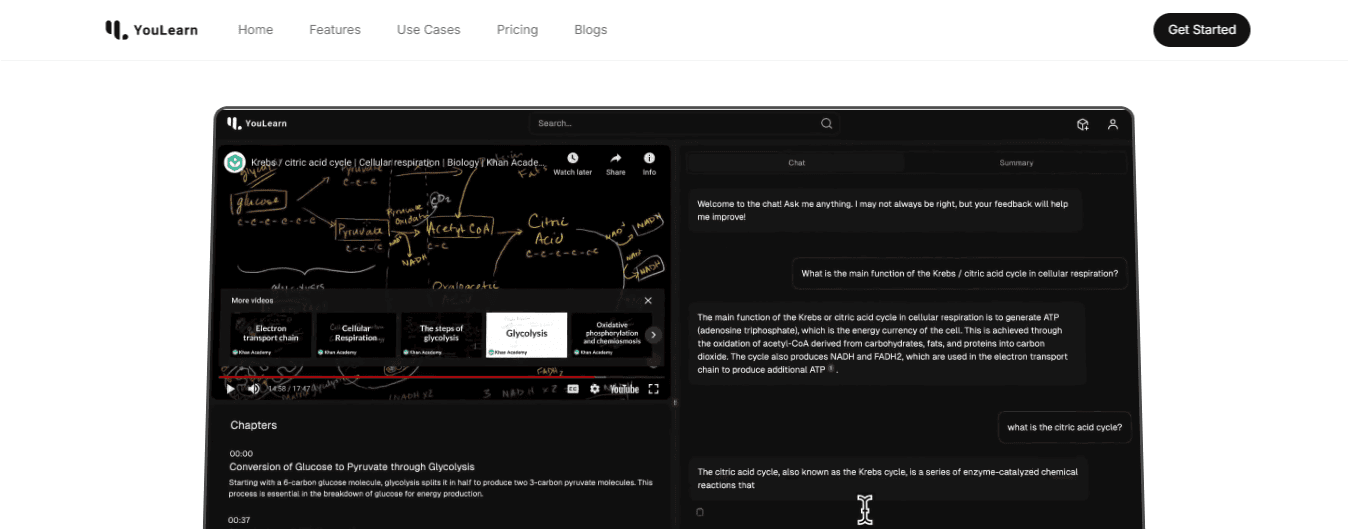Switch to the Summary tab

coord(1016,162)
